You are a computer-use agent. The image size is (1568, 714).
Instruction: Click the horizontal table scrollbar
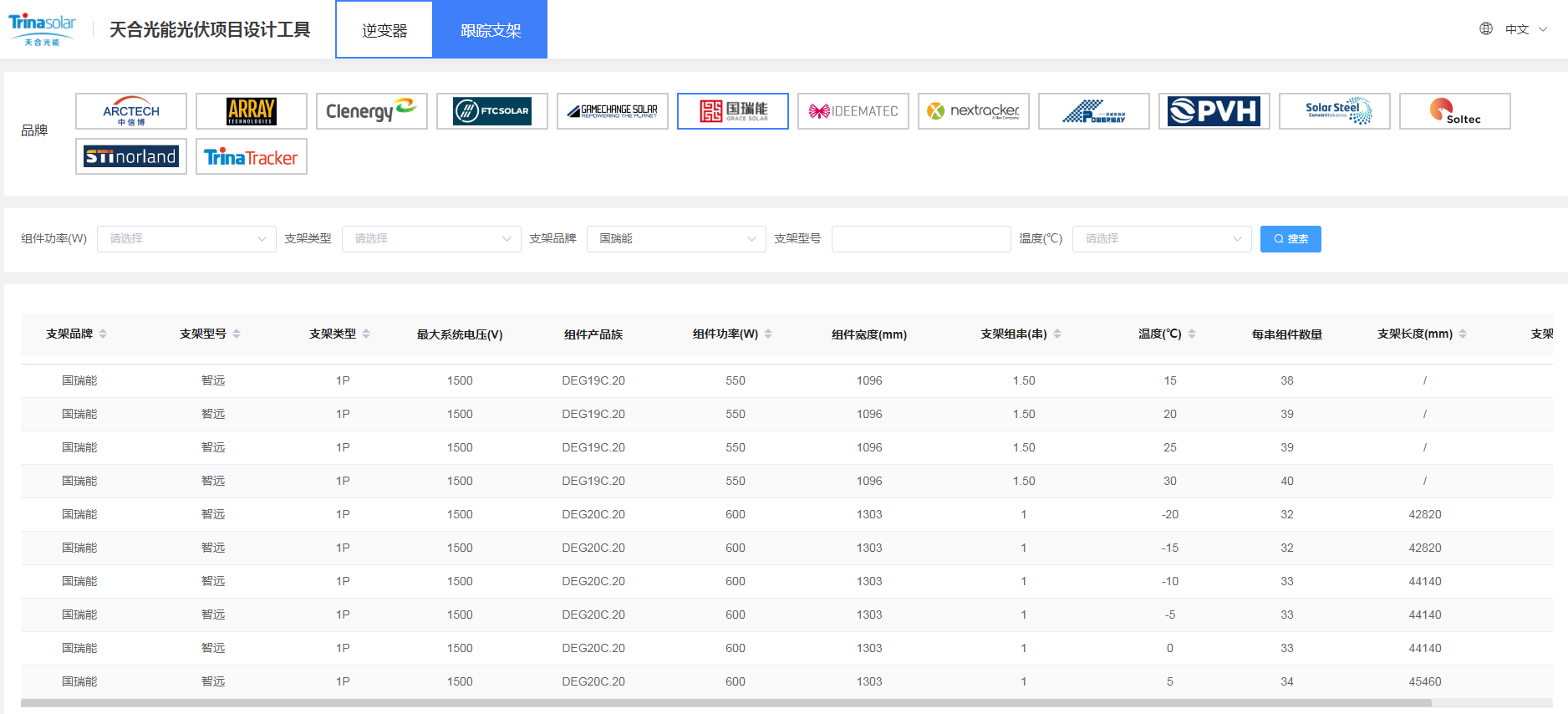(x=725, y=703)
